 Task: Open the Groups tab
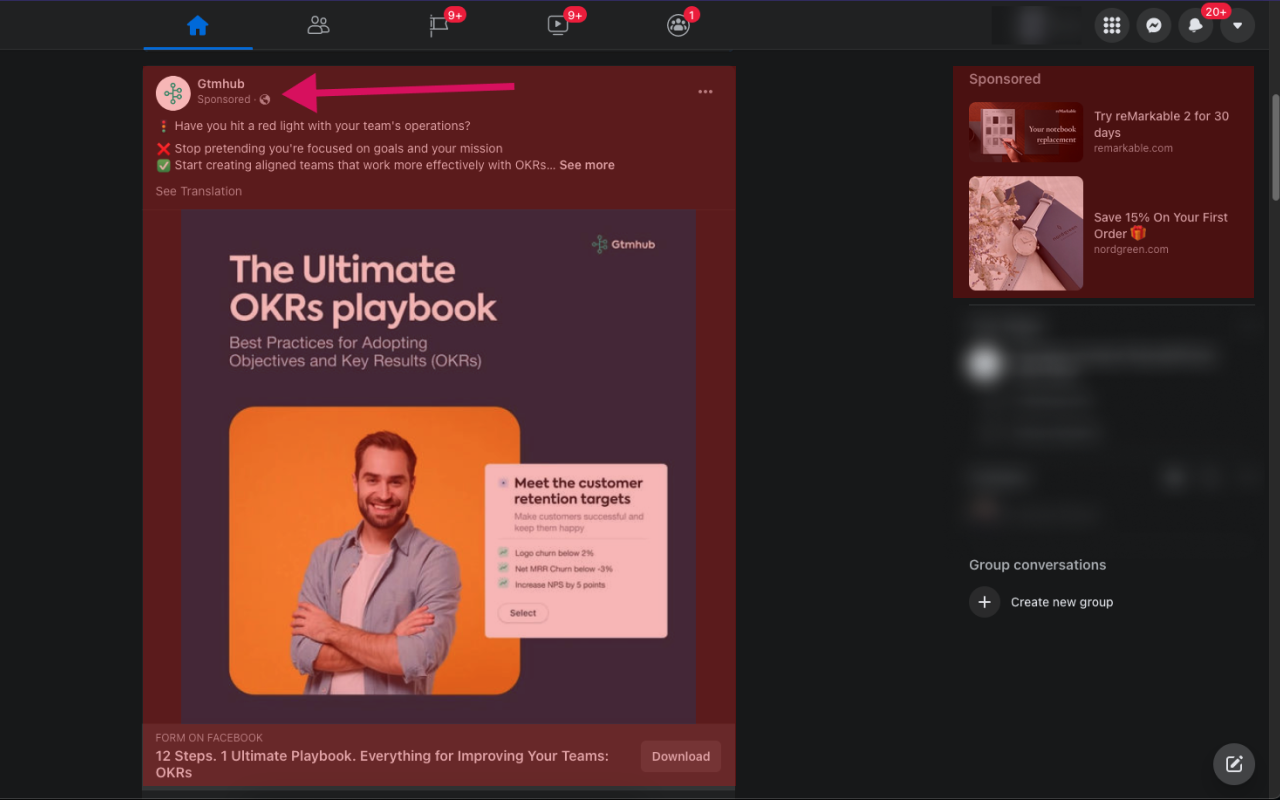(x=678, y=25)
